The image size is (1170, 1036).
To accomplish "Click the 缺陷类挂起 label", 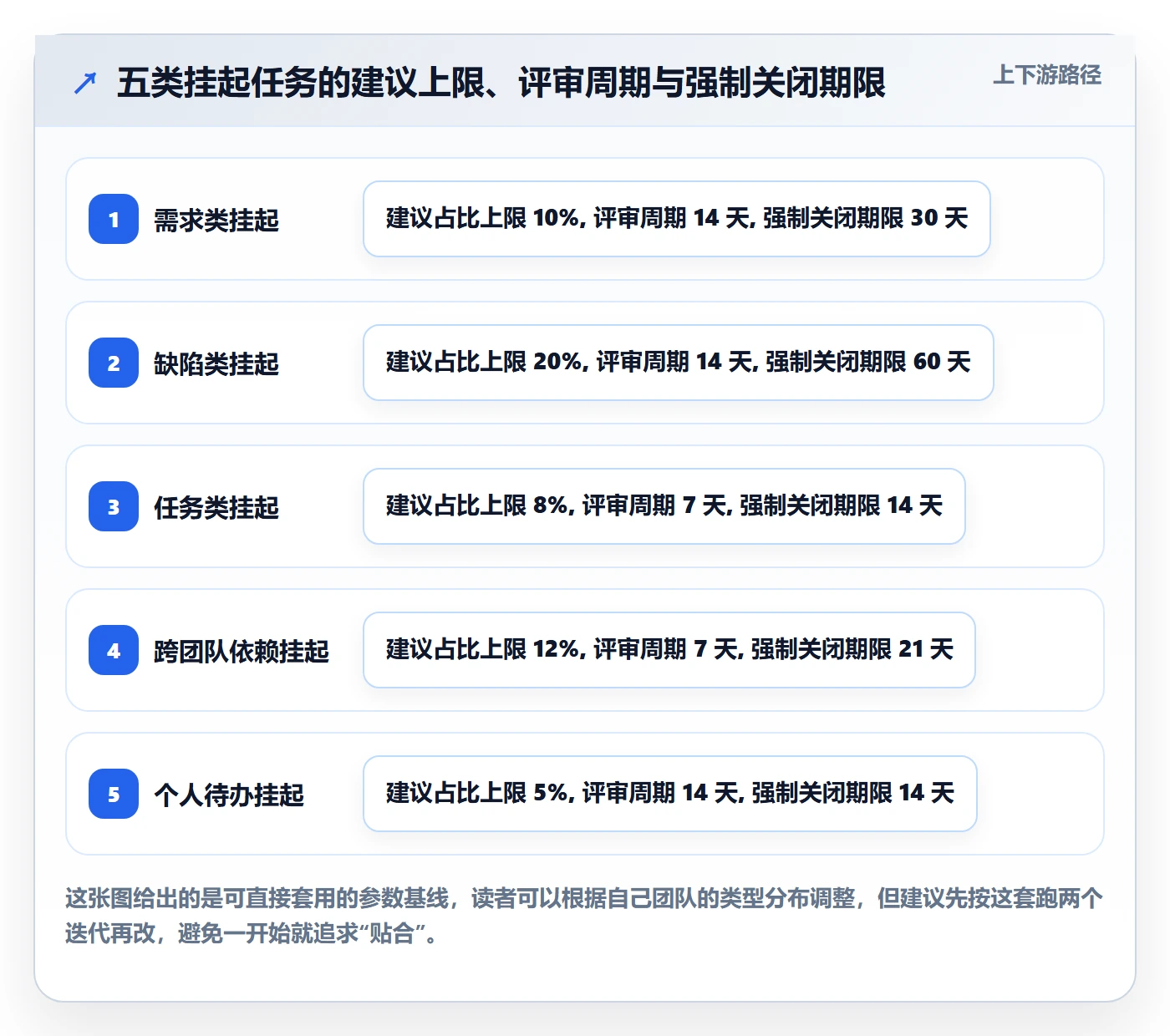I will point(216,363).
